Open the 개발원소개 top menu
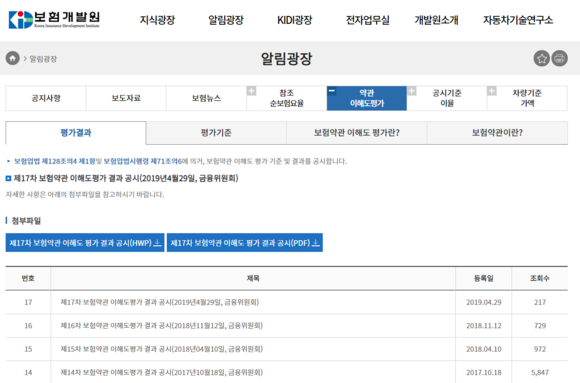 tap(436, 20)
